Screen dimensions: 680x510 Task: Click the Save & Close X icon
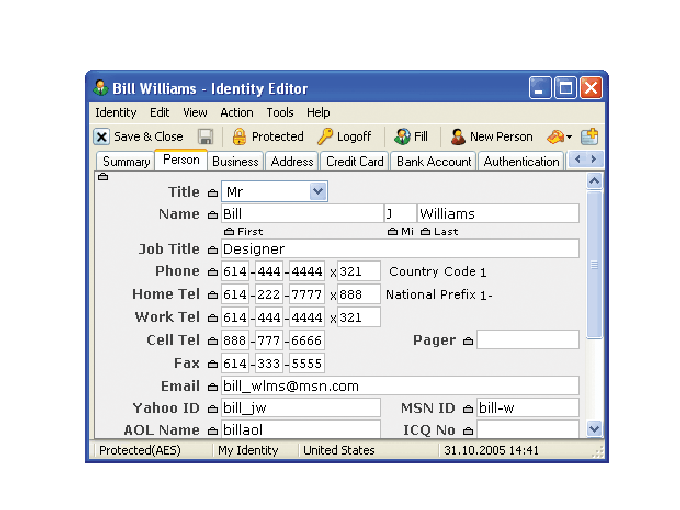coord(101,137)
